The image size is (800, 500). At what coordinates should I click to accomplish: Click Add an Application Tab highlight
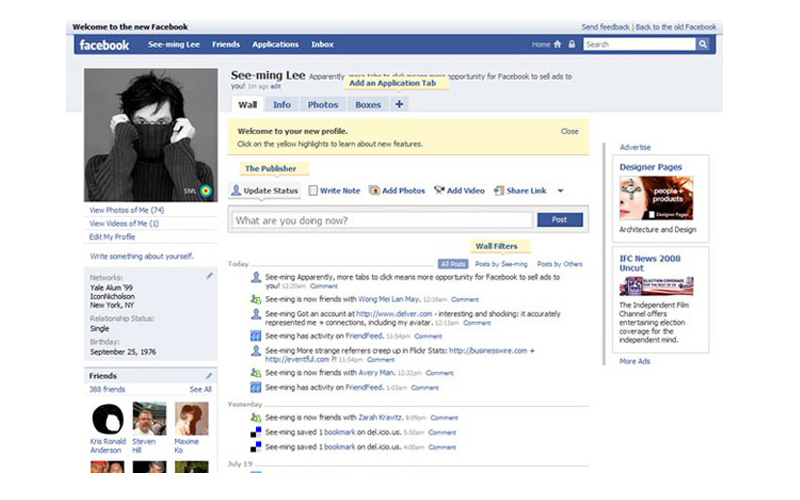tap(396, 83)
